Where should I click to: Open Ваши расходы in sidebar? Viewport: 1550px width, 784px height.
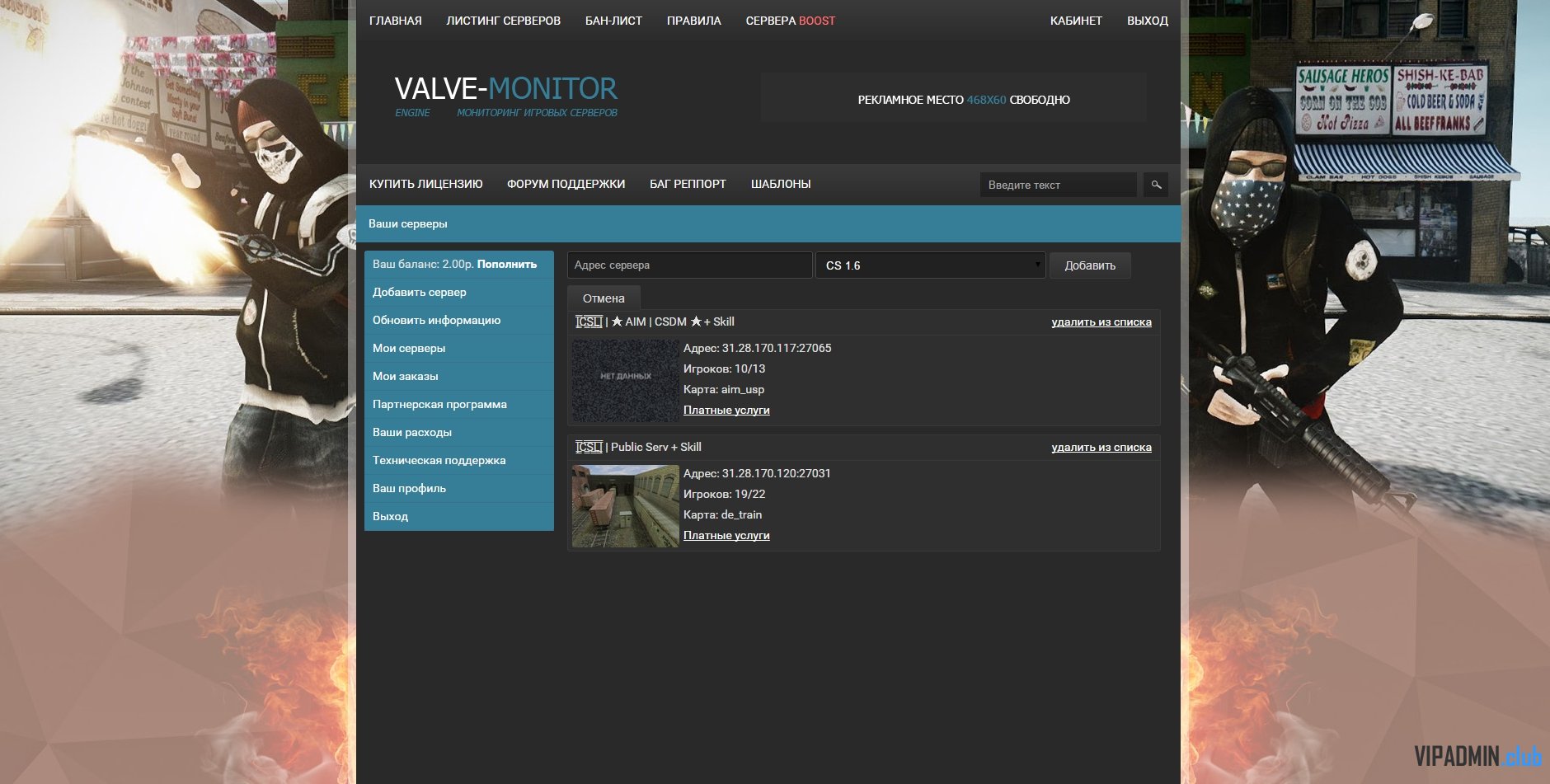point(459,432)
